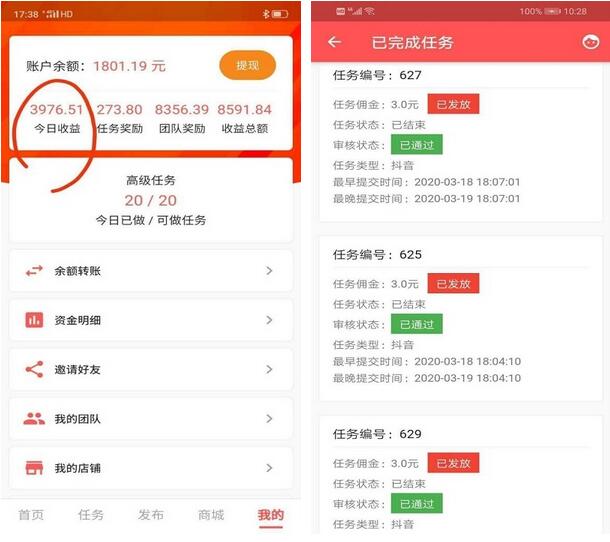Select the 我的店铺 label

(77, 468)
